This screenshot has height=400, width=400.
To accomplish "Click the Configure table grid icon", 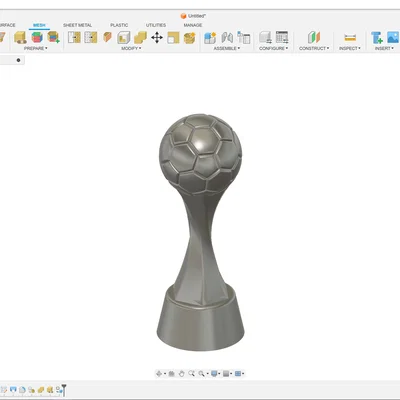I will (282, 37).
